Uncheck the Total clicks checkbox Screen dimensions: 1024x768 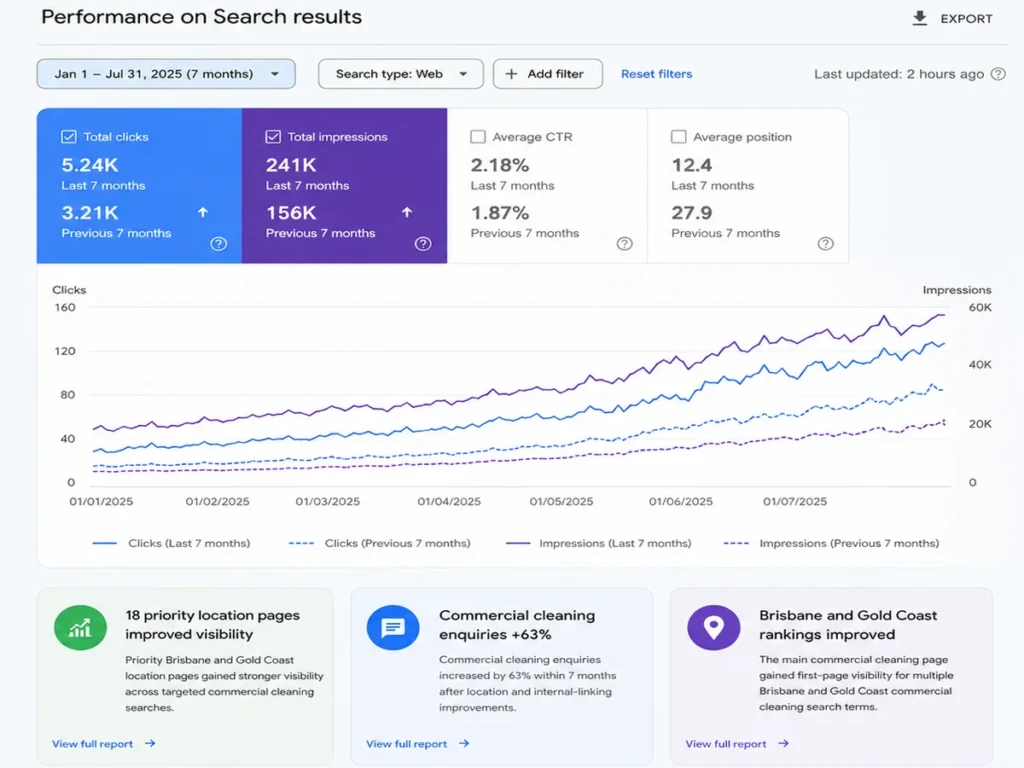69,136
